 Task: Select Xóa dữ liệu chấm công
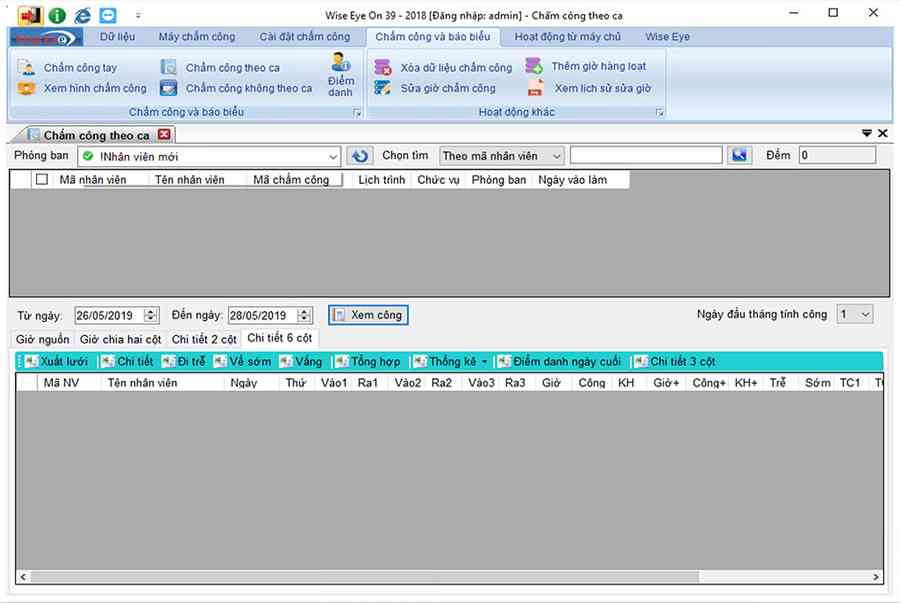[x=455, y=68]
